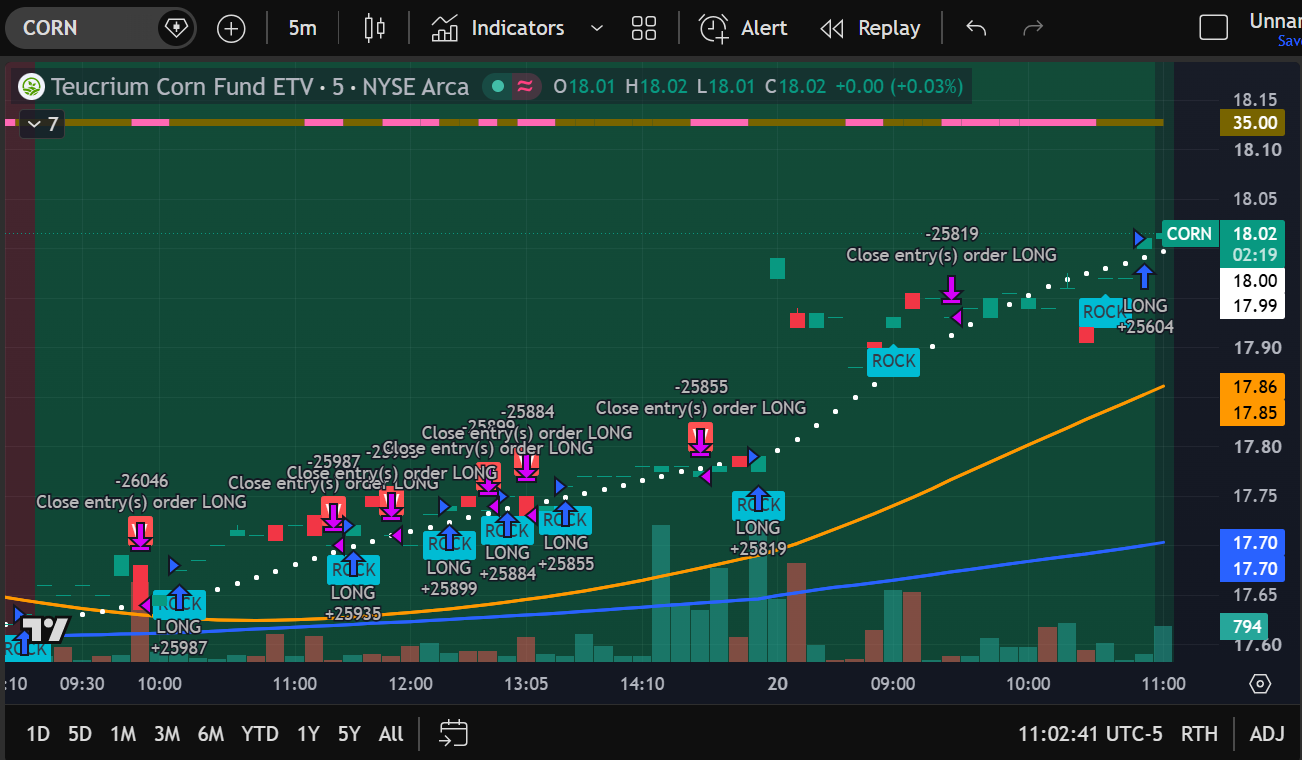Select the 1M date range
The width and height of the screenshot is (1302, 760).
(x=123, y=734)
